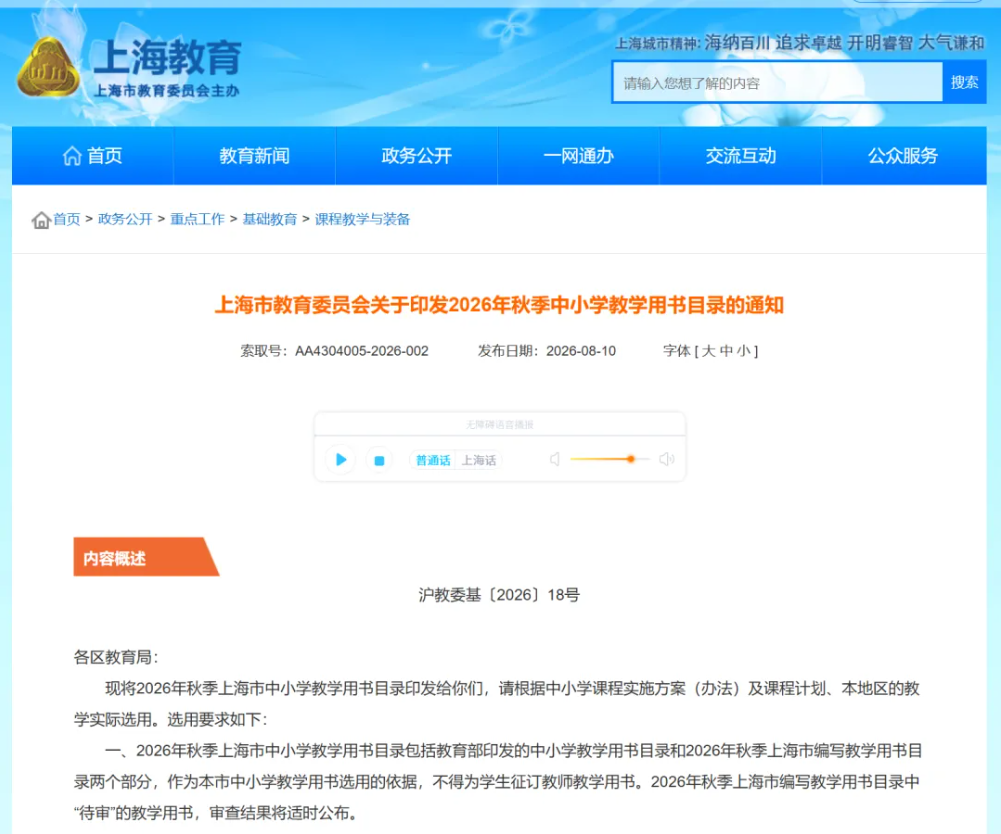Go to 政务公开 breadcrumb link
Image resolution: width=1001 pixels, height=834 pixels.
point(125,219)
